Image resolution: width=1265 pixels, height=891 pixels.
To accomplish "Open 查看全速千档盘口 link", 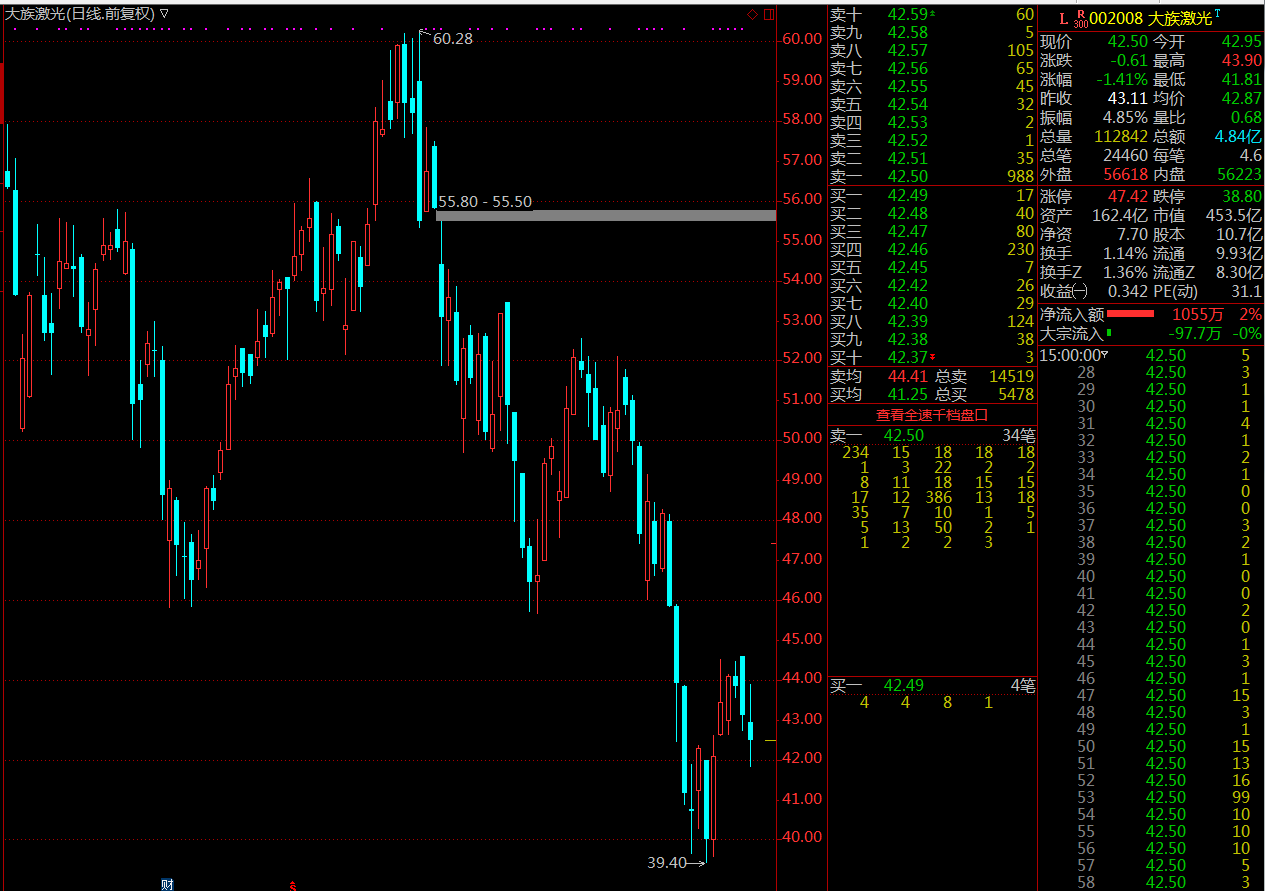I will pyautogui.click(x=932, y=414).
